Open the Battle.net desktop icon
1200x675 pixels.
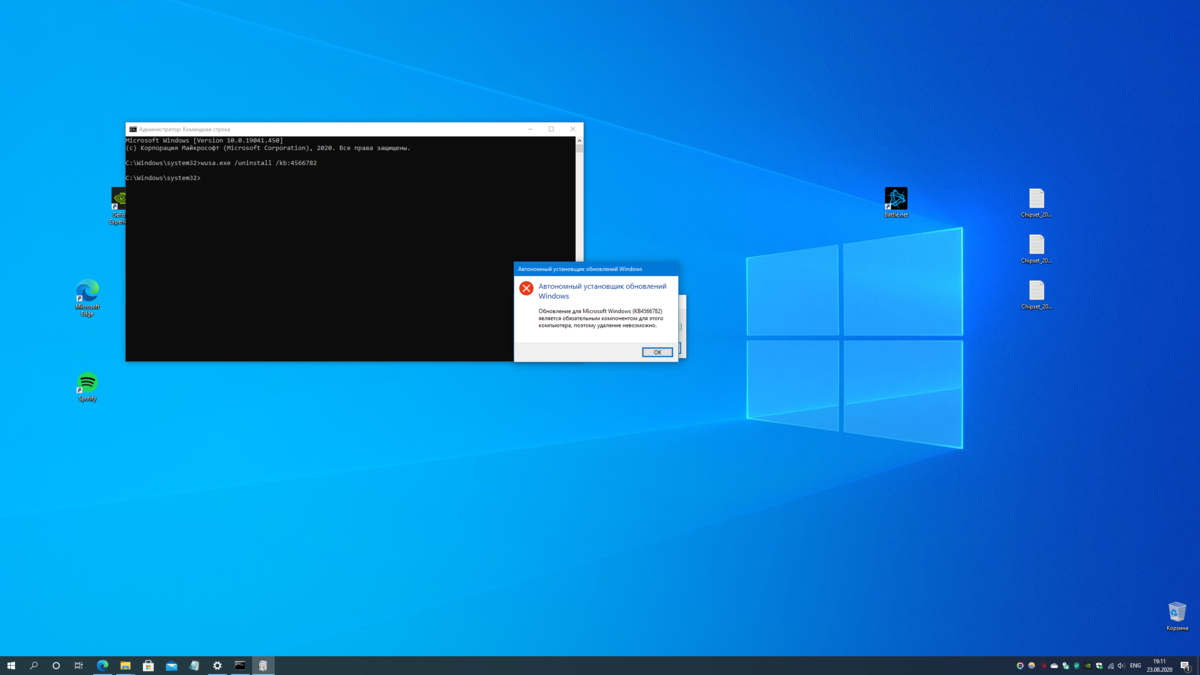896,198
